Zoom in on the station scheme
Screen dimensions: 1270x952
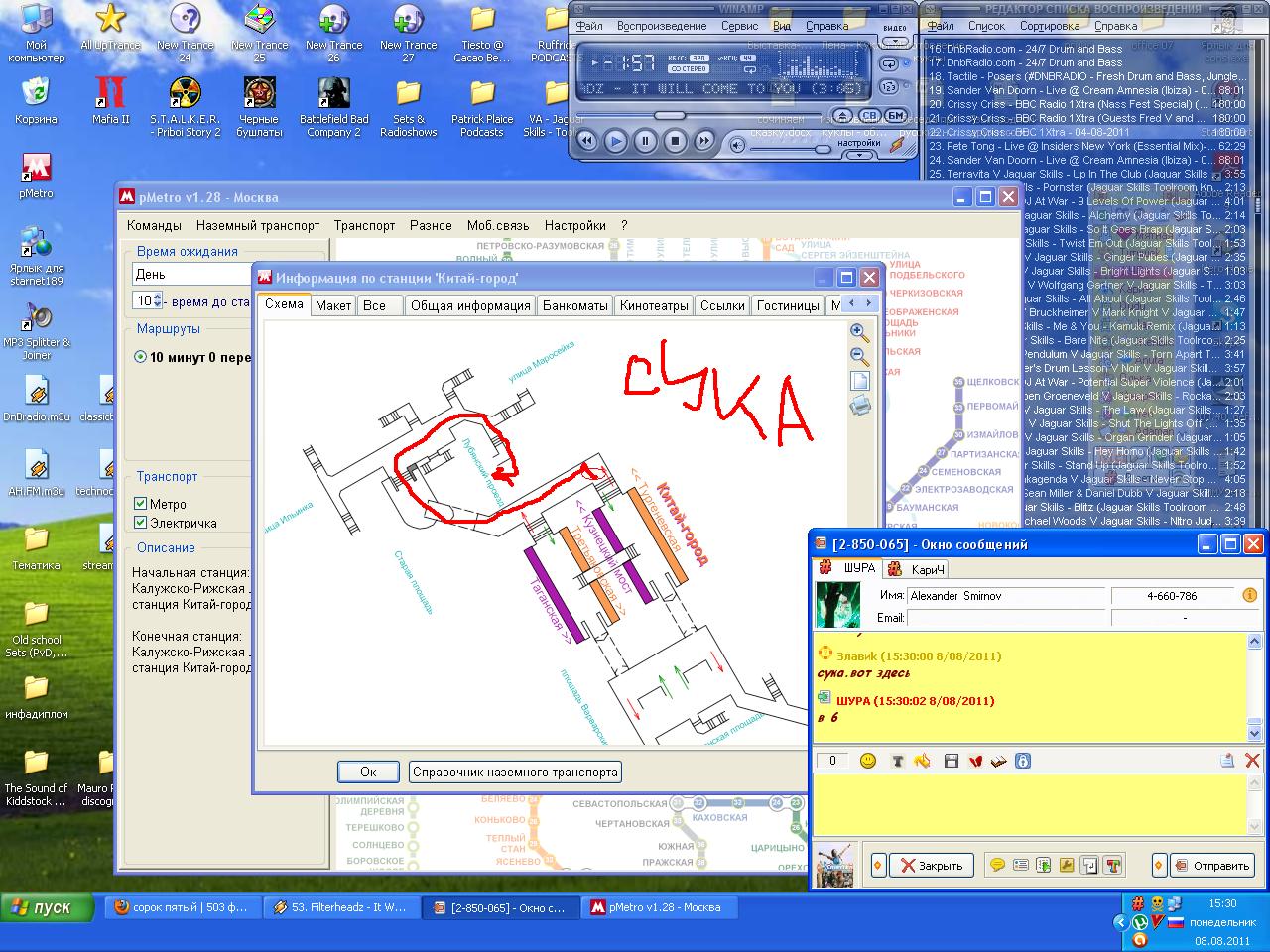860,332
